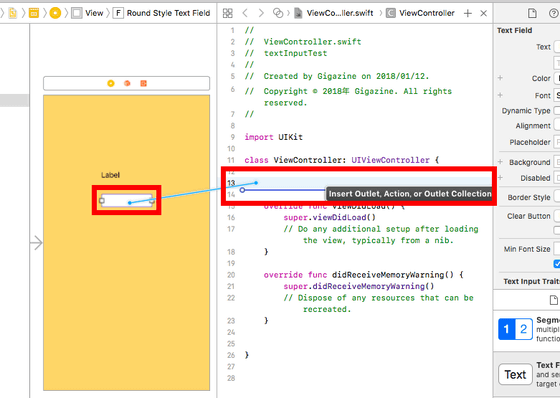Open the assistant editor mode selector (overlapping circles)
This screenshot has height=398, width=560.
coord(278,13)
